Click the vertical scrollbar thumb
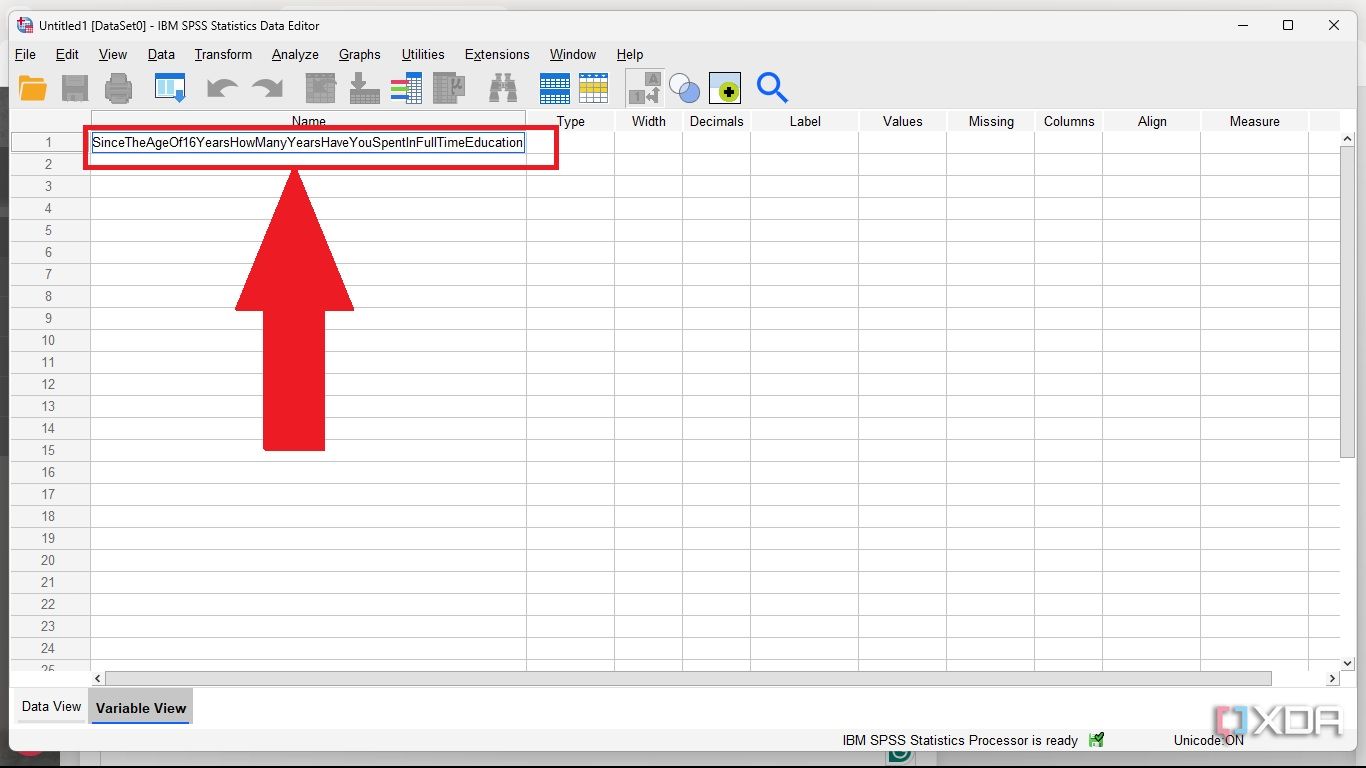1366x768 pixels. coord(1347,303)
